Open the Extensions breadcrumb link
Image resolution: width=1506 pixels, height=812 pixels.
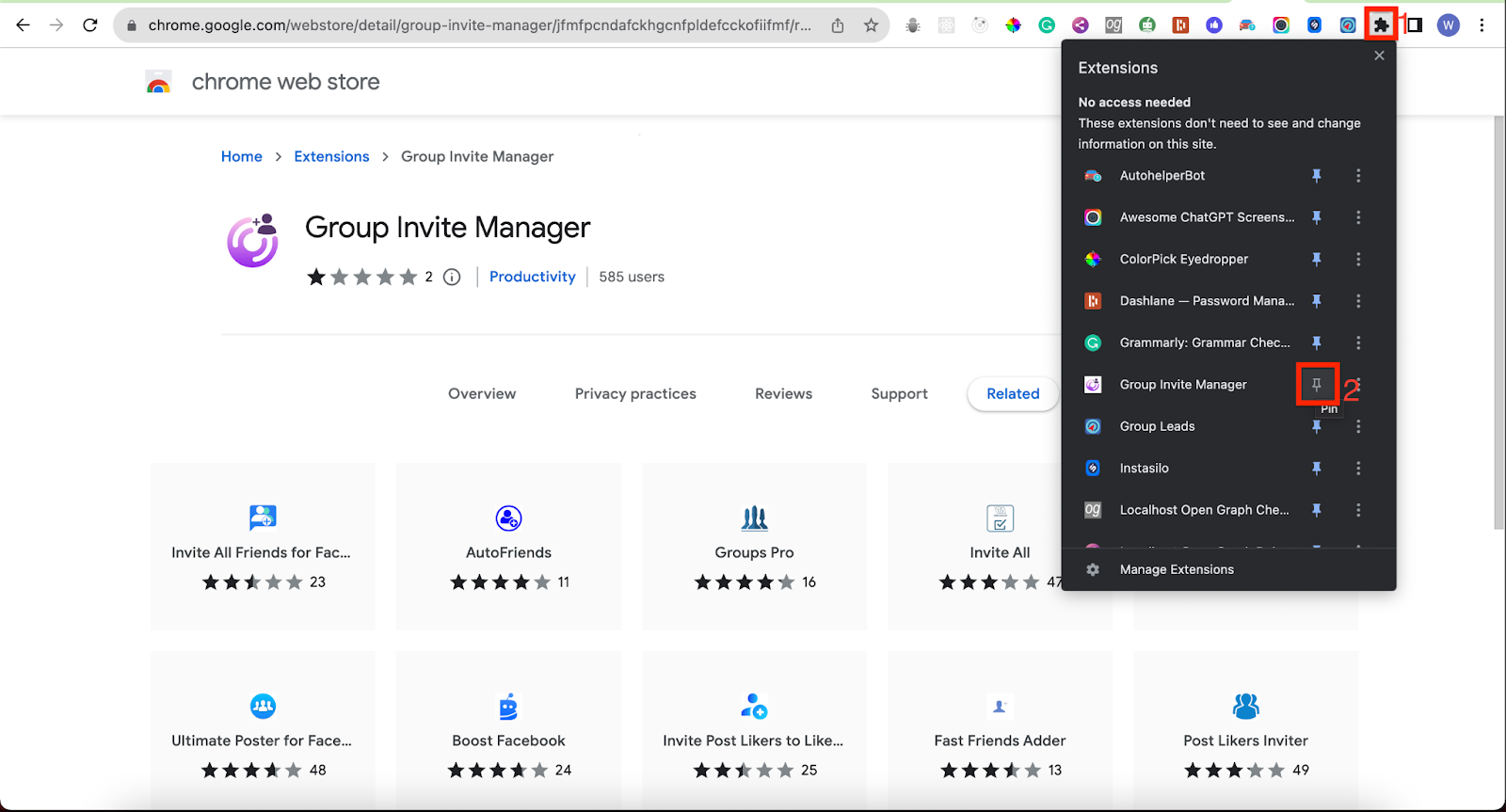tap(331, 156)
